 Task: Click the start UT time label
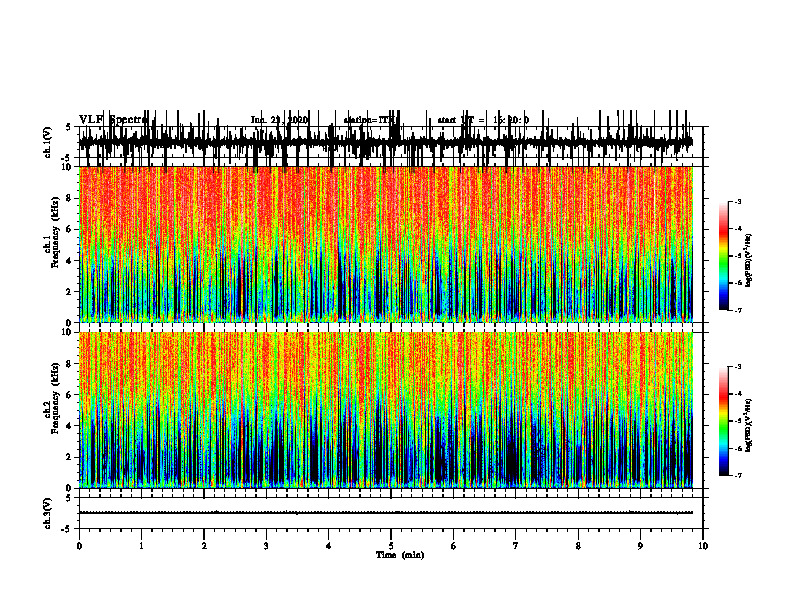point(483,120)
